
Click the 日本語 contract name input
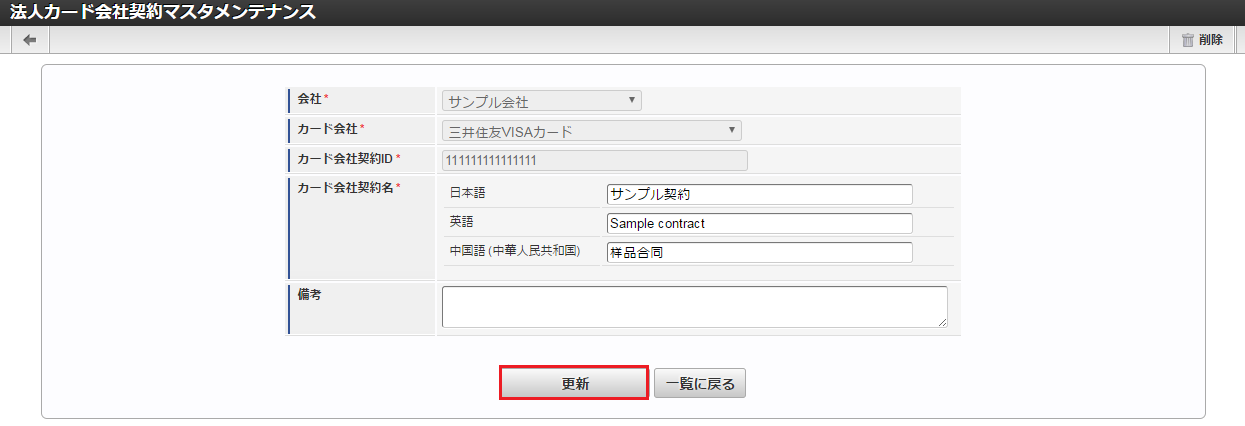coord(760,194)
